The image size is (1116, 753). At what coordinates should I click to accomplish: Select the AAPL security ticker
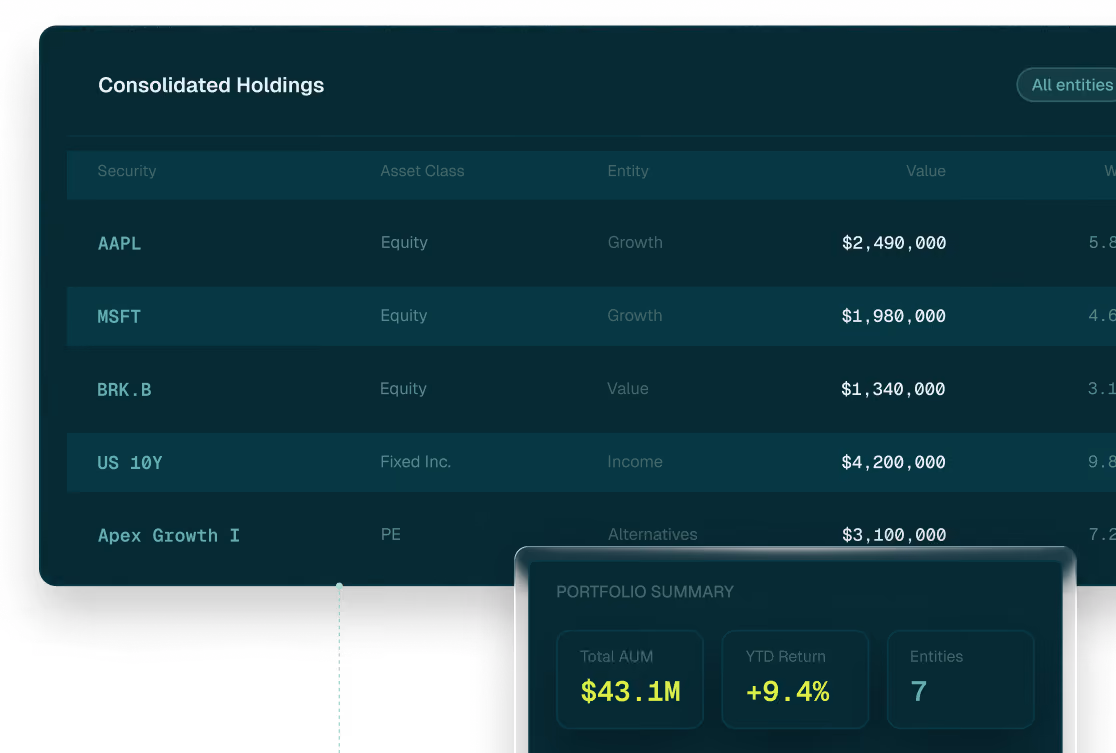pos(120,243)
